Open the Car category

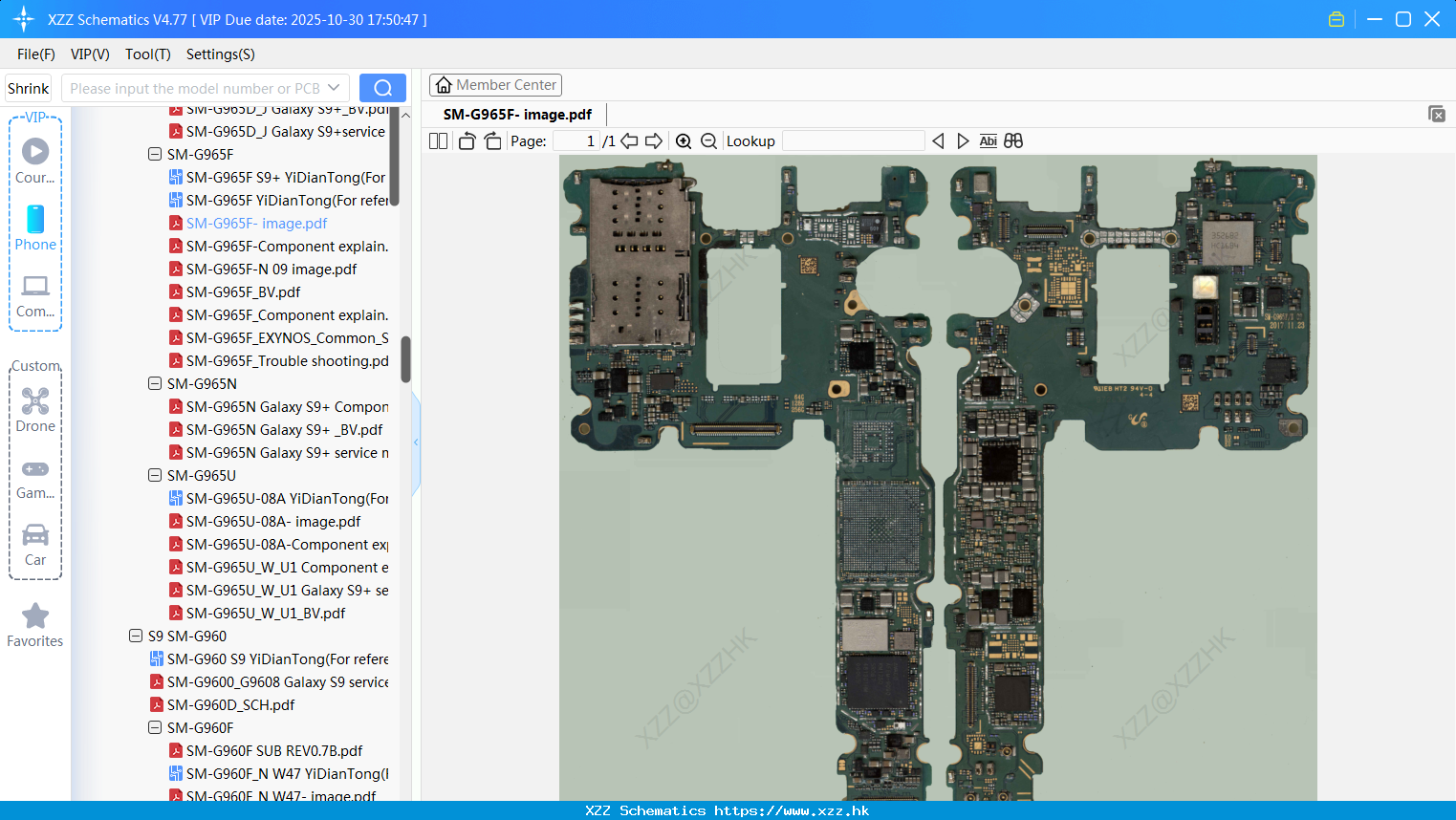point(35,545)
